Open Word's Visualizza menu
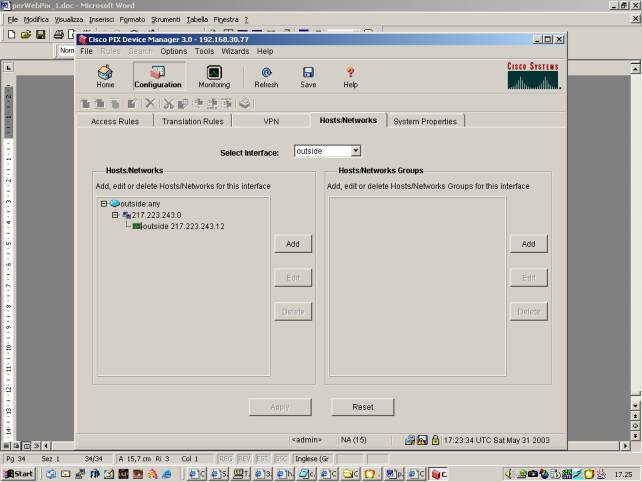642x482 pixels. [x=69, y=19]
